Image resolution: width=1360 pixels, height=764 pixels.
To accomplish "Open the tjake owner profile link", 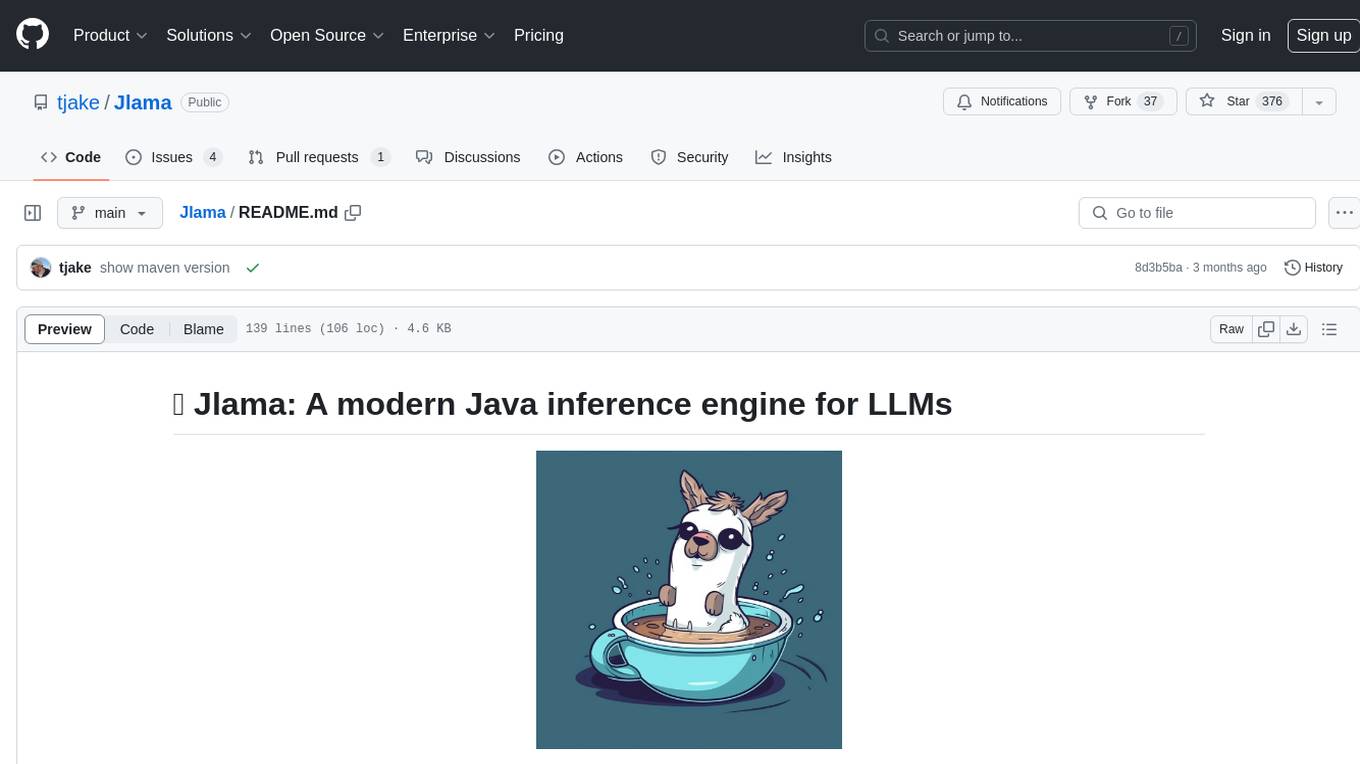I will tap(78, 102).
